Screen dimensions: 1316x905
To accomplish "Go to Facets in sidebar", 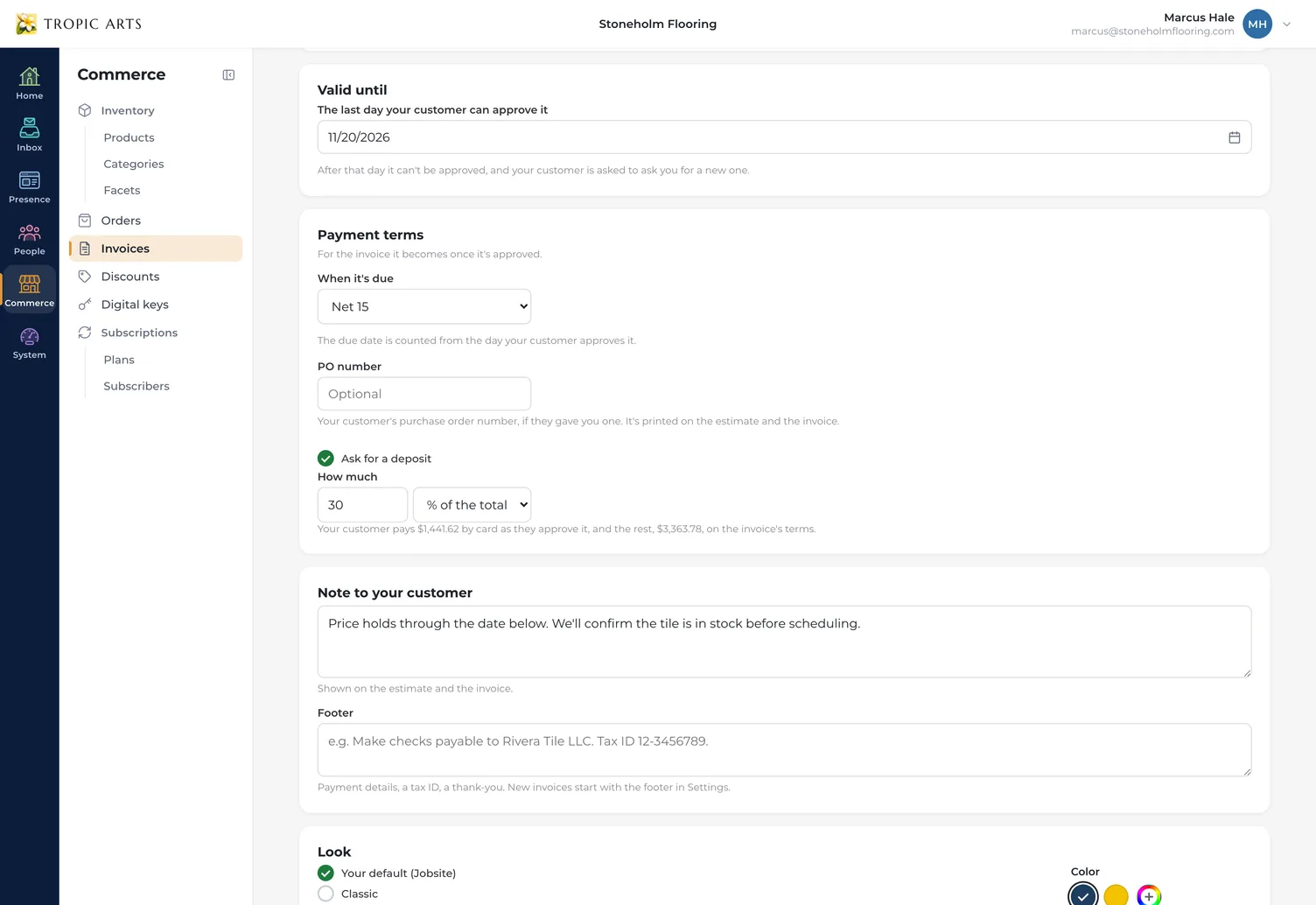I will [122, 190].
